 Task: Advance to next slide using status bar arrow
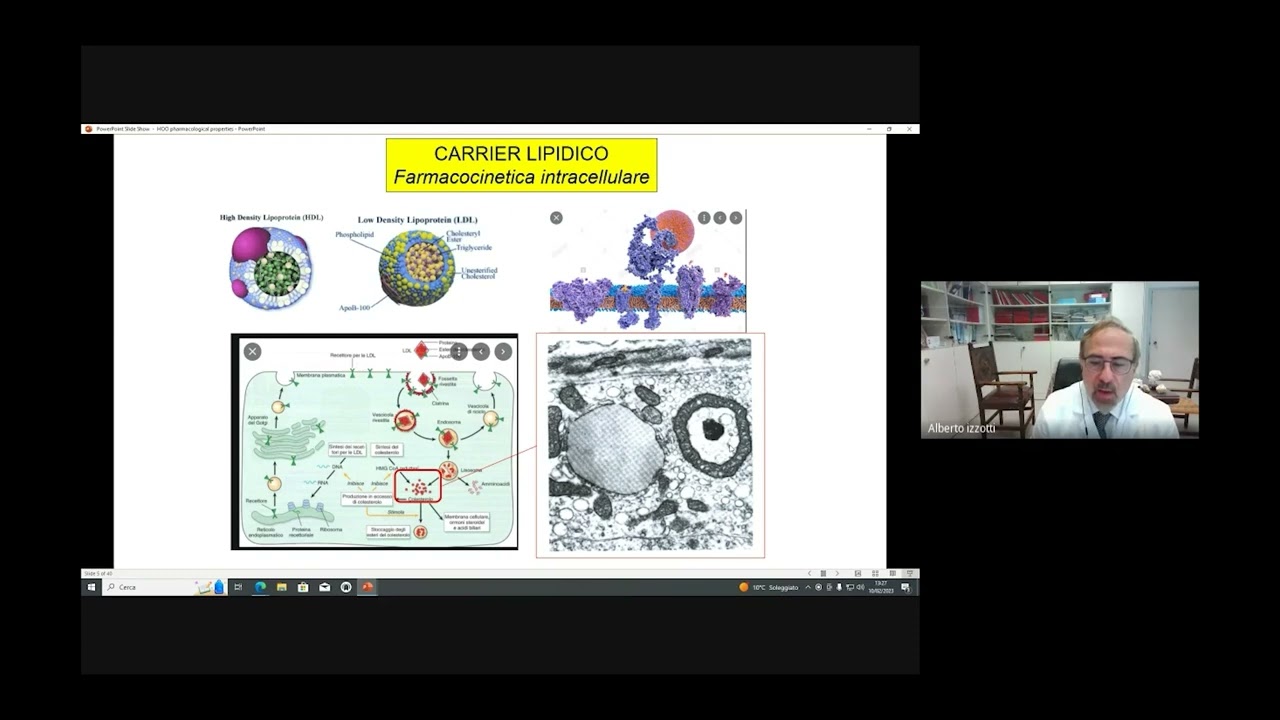point(837,573)
